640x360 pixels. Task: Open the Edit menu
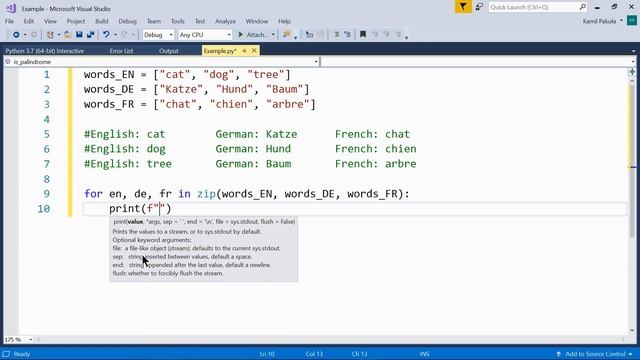29,21
